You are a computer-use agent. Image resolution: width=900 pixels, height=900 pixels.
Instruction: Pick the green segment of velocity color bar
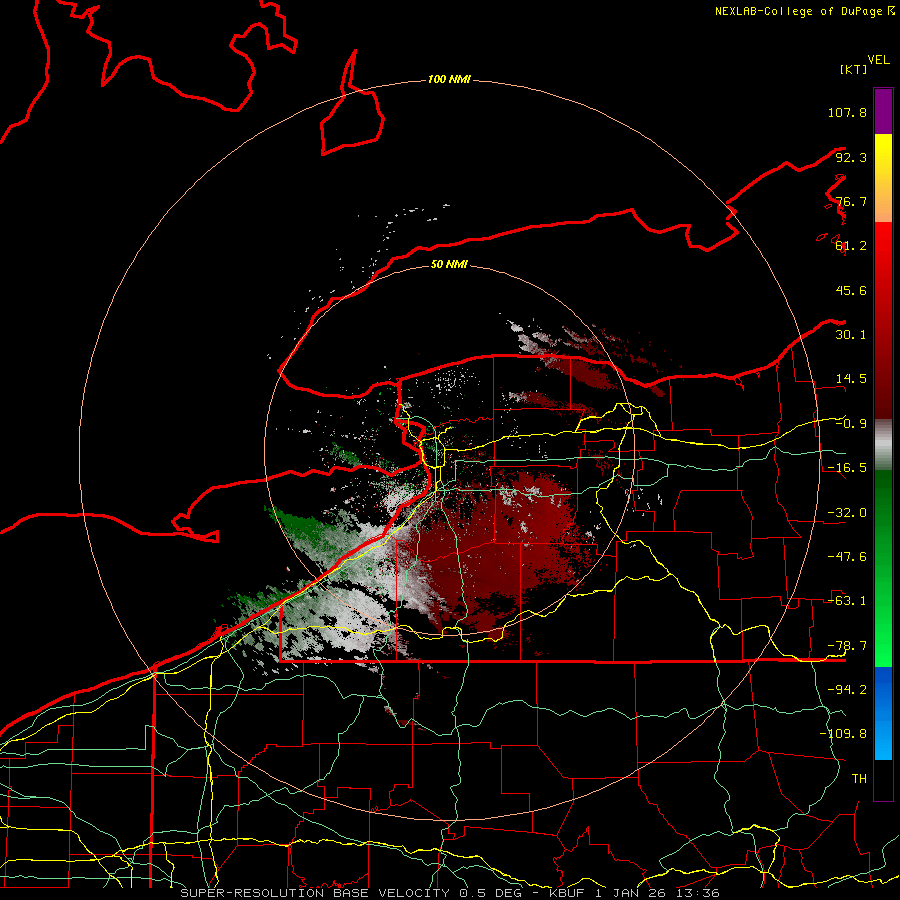883,568
